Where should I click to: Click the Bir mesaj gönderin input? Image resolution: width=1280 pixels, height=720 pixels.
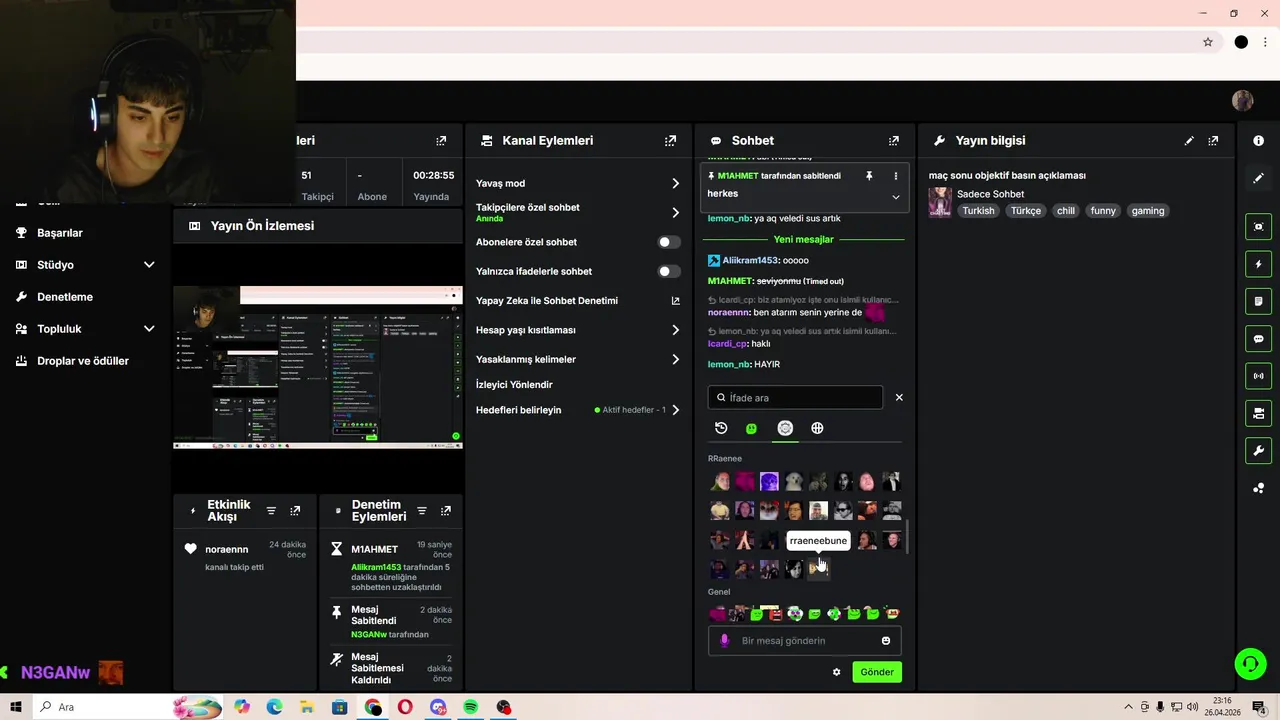(805, 641)
